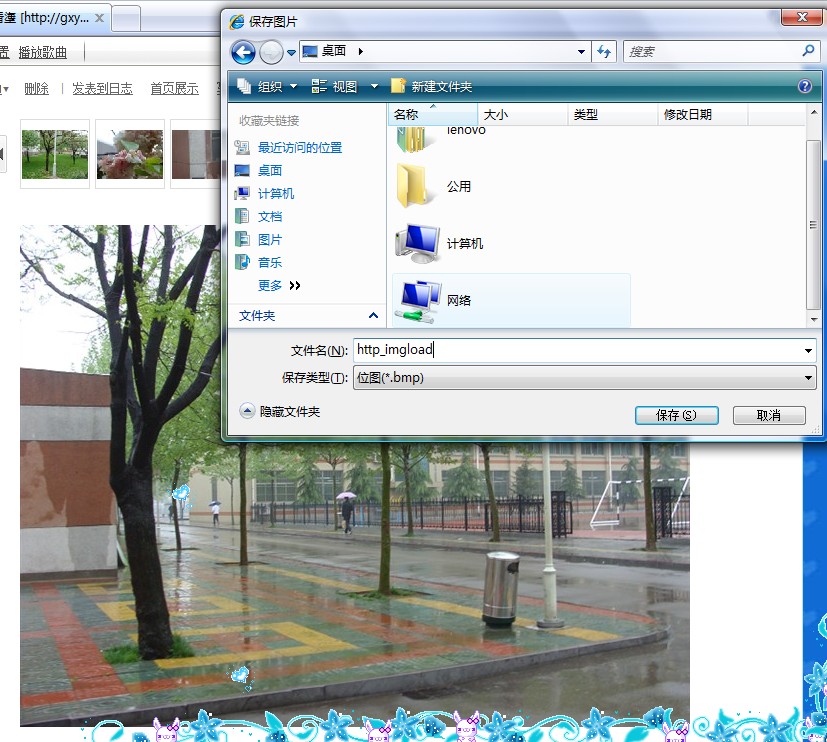Click 发表到日志 link in browser page
This screenshot has height=742, width=827.
(x=102, y=88)
